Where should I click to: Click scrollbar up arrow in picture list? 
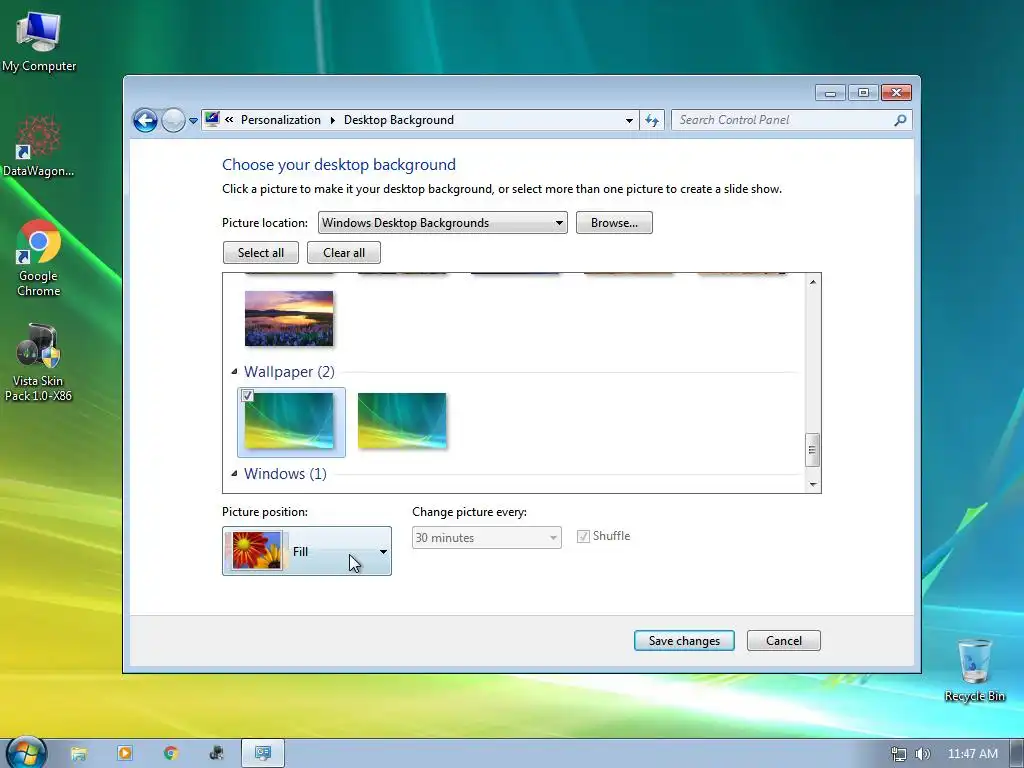pos(812,282)
